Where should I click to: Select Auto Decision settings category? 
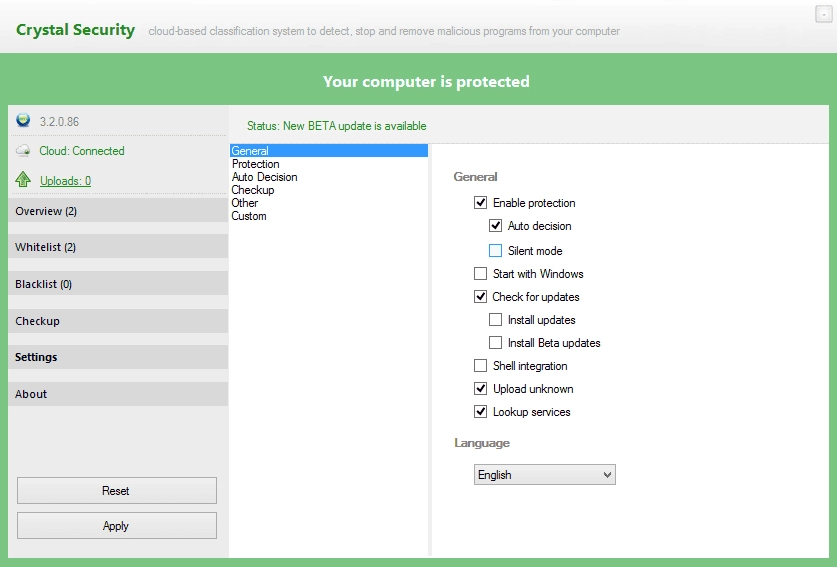click(329, 177)
